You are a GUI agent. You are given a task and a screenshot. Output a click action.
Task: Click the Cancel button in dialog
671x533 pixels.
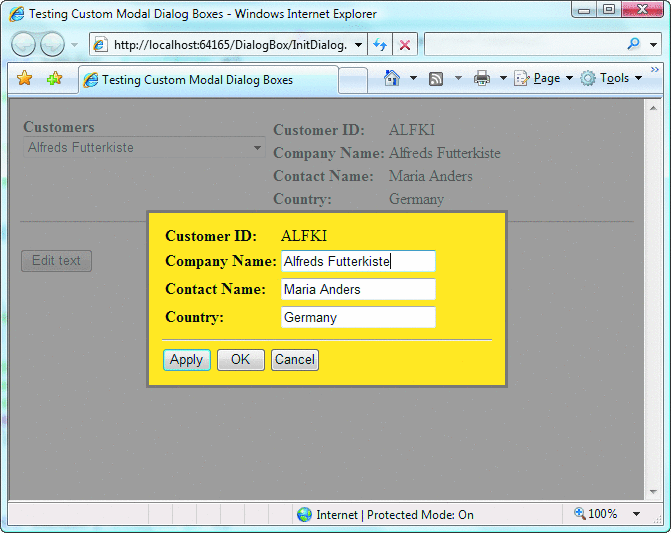(x=295, y=360)
